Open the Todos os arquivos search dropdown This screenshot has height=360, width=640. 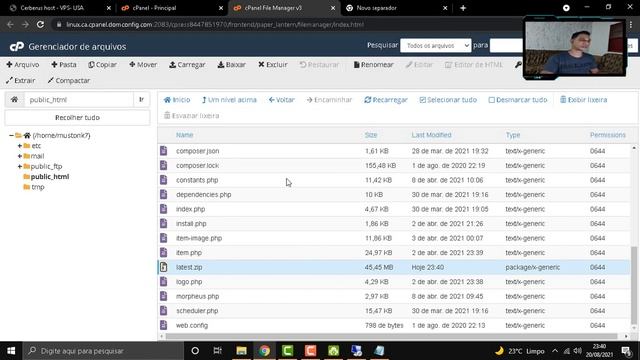click(436, 46)
